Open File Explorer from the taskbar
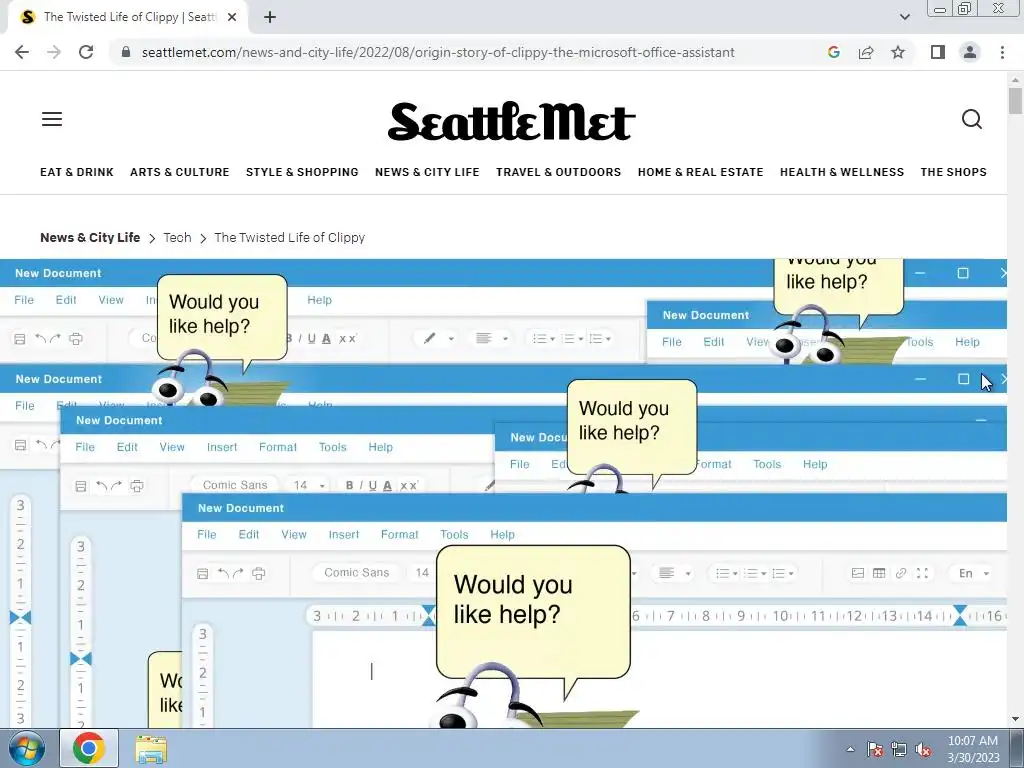 [x=151, y=748]
